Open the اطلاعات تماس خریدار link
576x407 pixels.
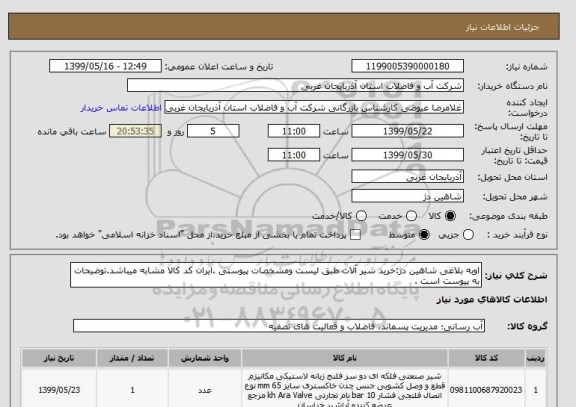(121, 108)
